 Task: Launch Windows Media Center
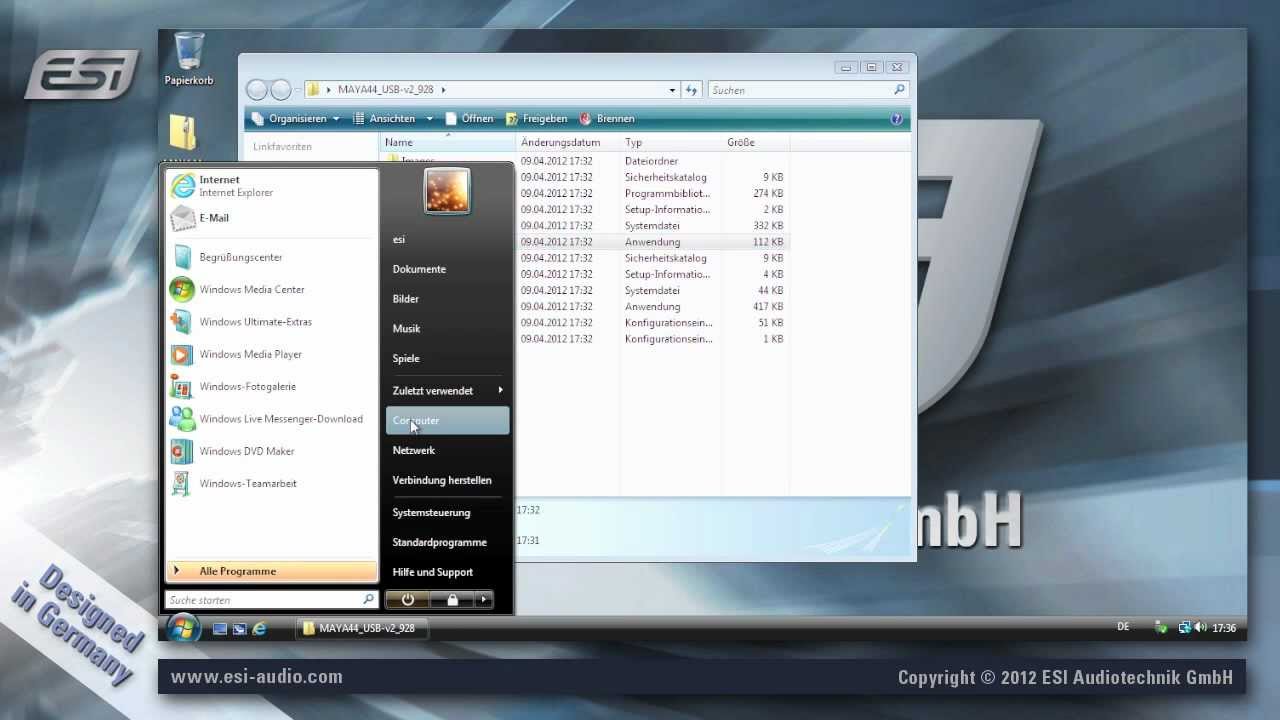[x=272, y=290]
